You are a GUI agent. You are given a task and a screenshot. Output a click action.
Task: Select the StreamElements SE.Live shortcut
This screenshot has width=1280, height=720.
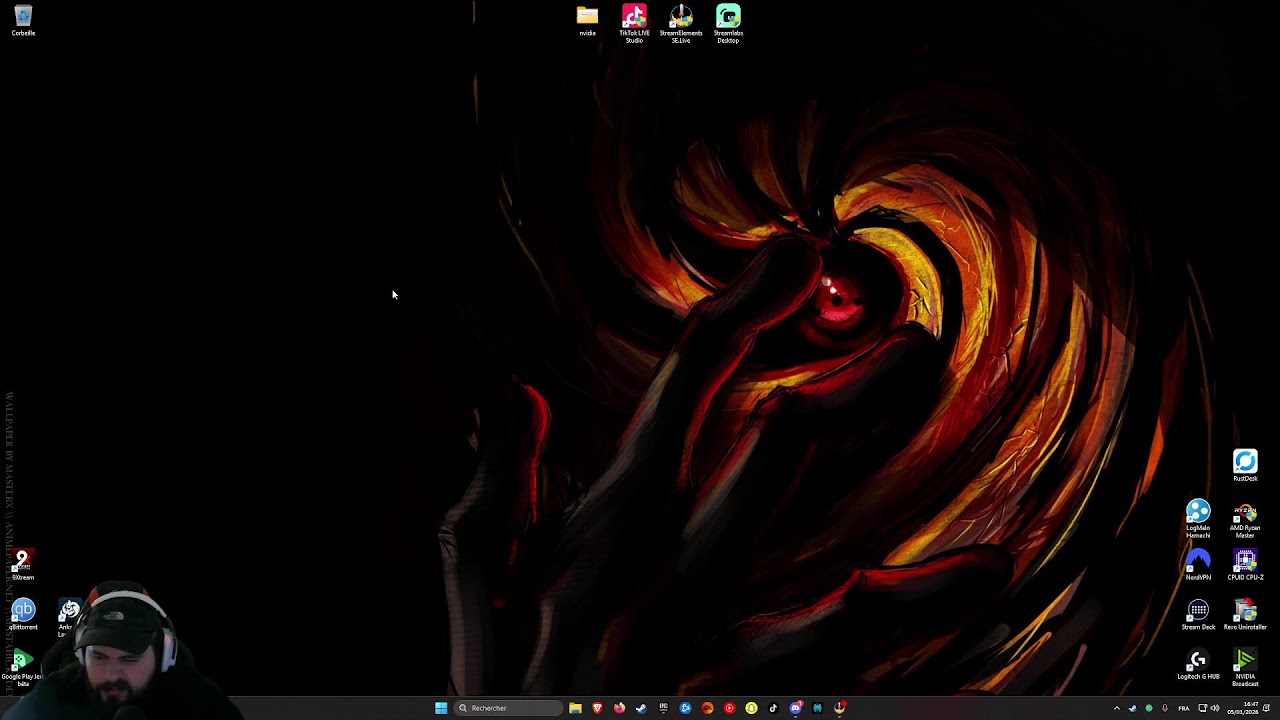coord(681,23)
